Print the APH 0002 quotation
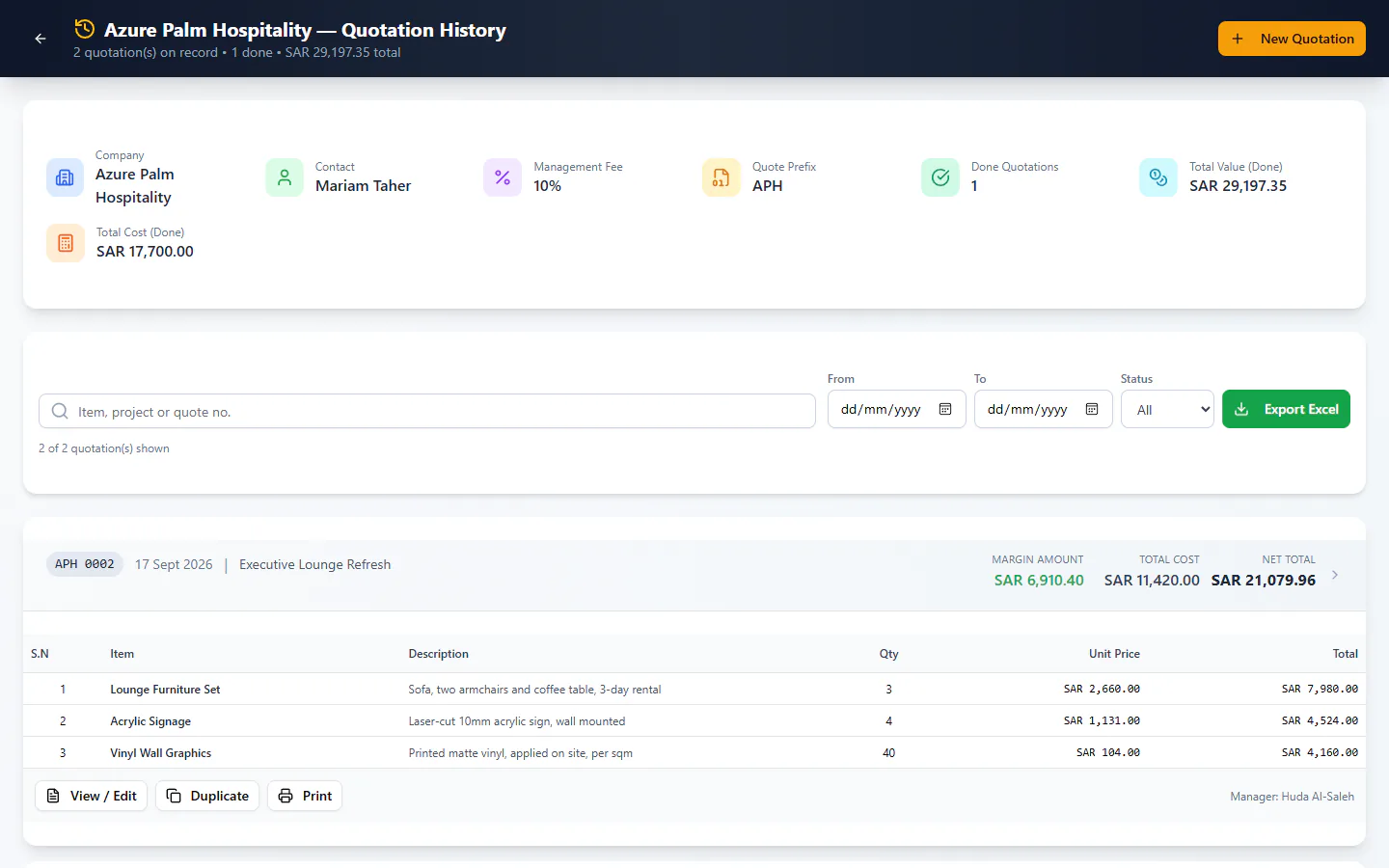The height and width of the screenshot is (868, 1389). (305, 796)
